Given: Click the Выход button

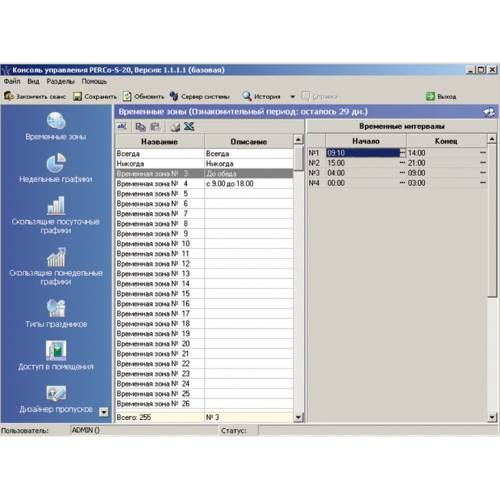Looking at the screenshot, I should coord(441,97).
